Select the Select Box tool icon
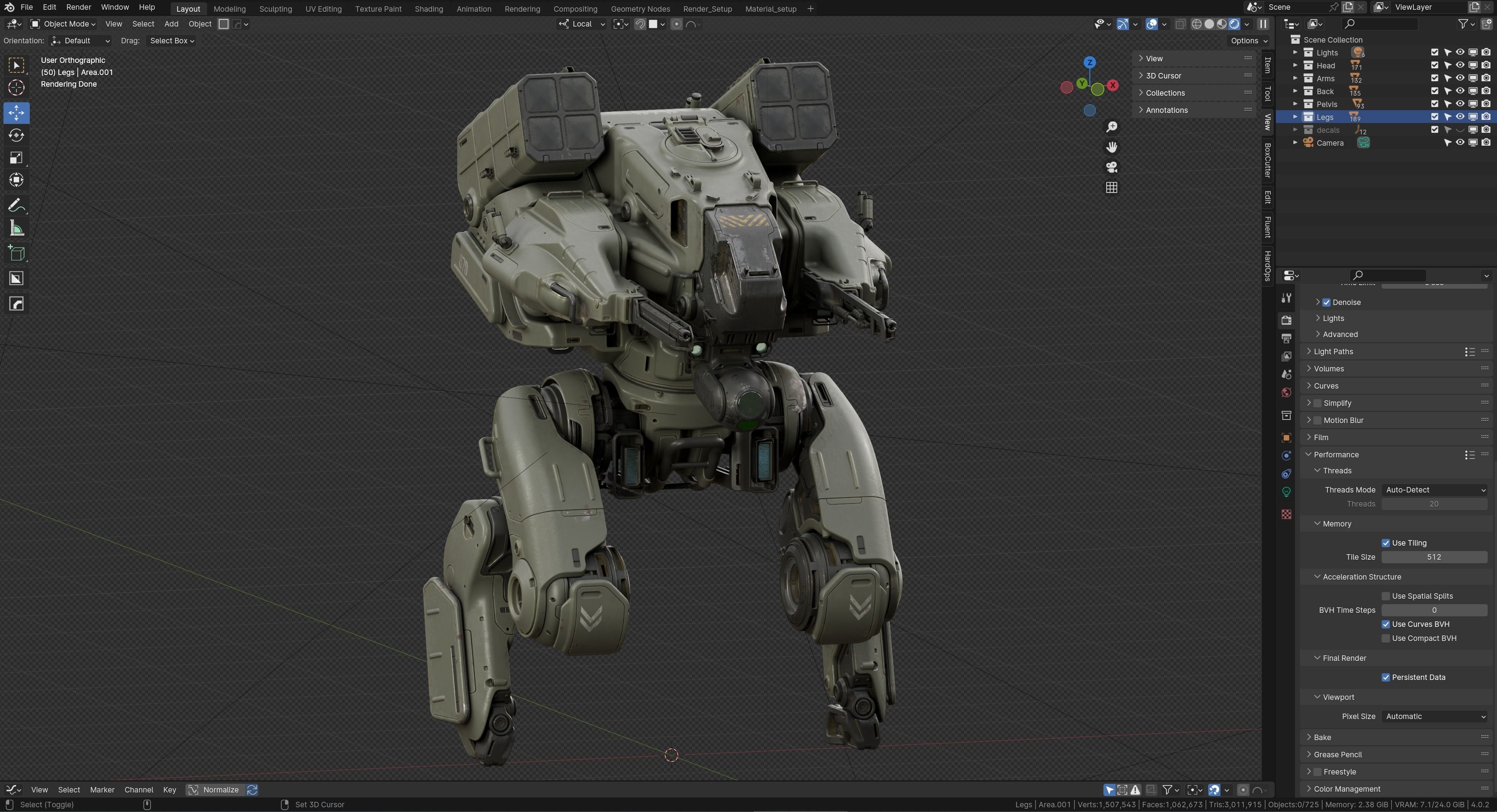The image size is (1497, 812). point(16,65)
